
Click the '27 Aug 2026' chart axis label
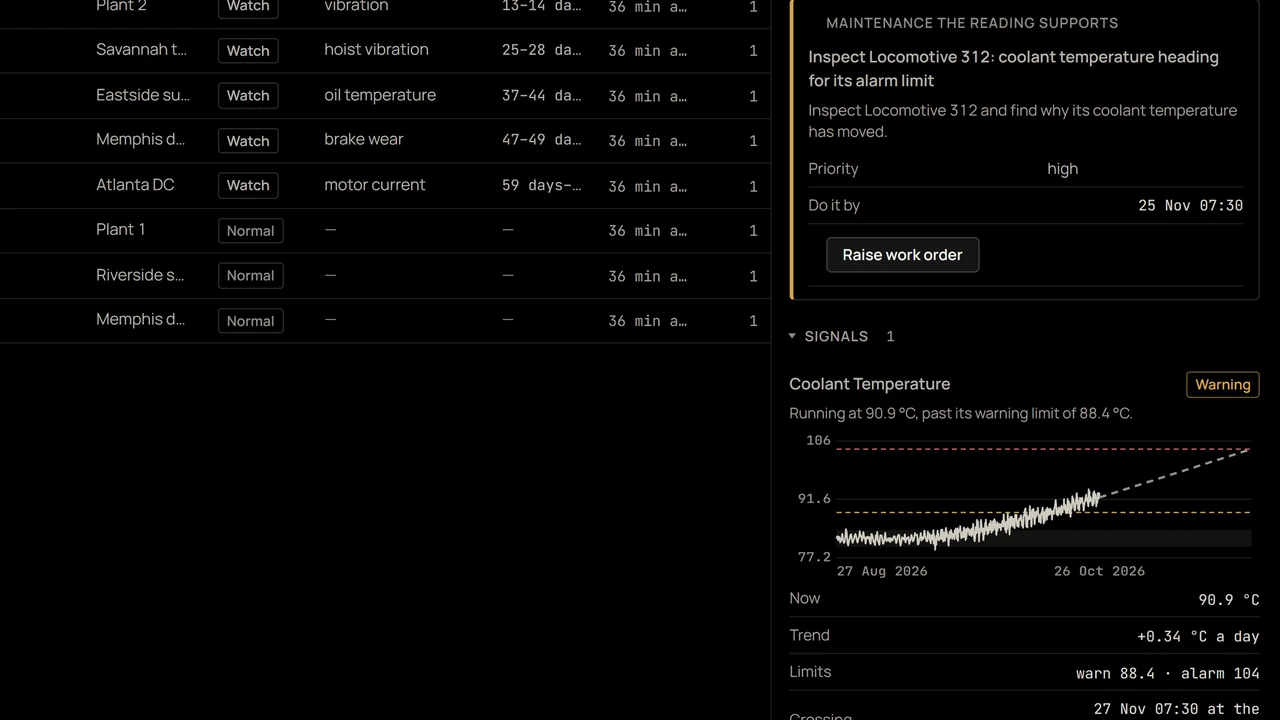882,571
